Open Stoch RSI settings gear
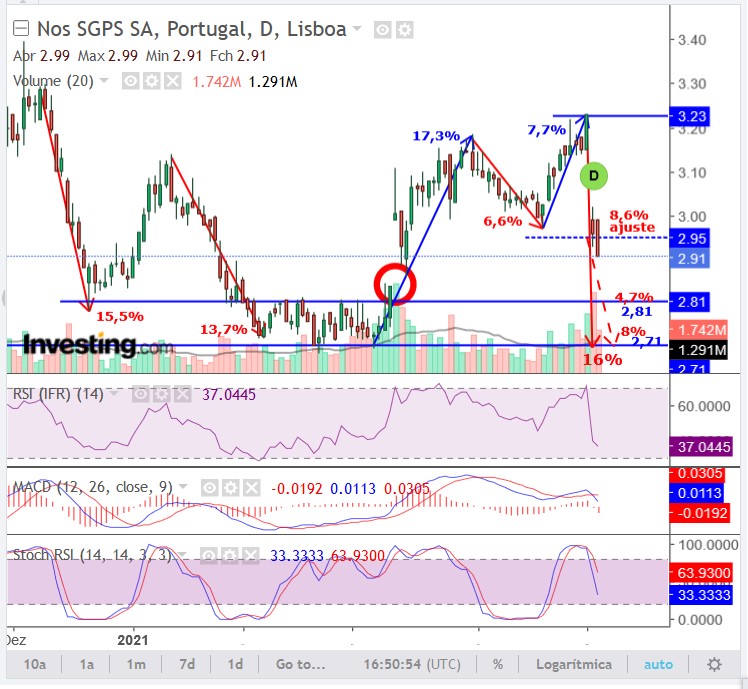This screenshot has height=689, width=748. pyautogui.click(x=231, y=556)
